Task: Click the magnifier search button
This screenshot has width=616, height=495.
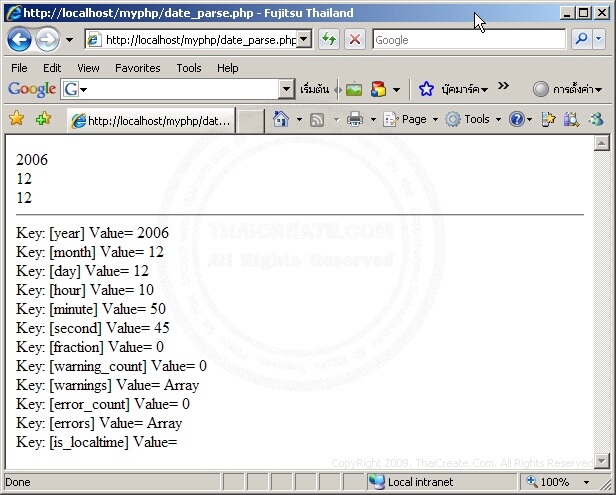Action: [581, 39]
